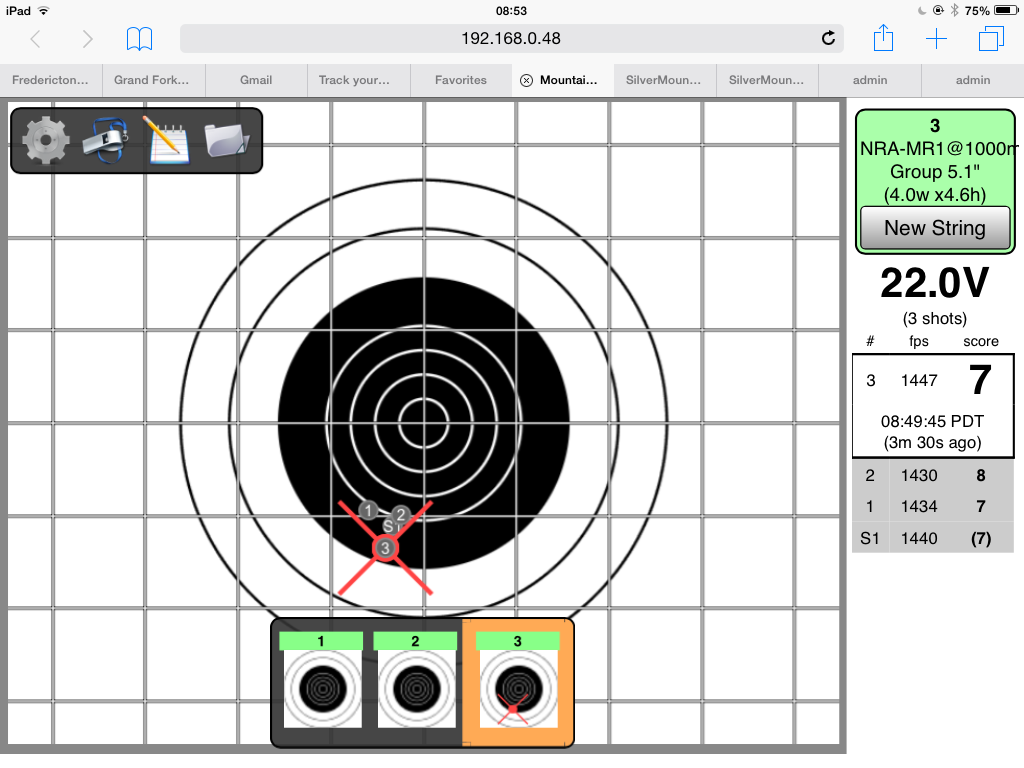The height and width of the screenshot is (768, 1024).
Task: Tap the address bar showing 192.168.0.48
Action: pyautogui.click(x=510, y=39)
